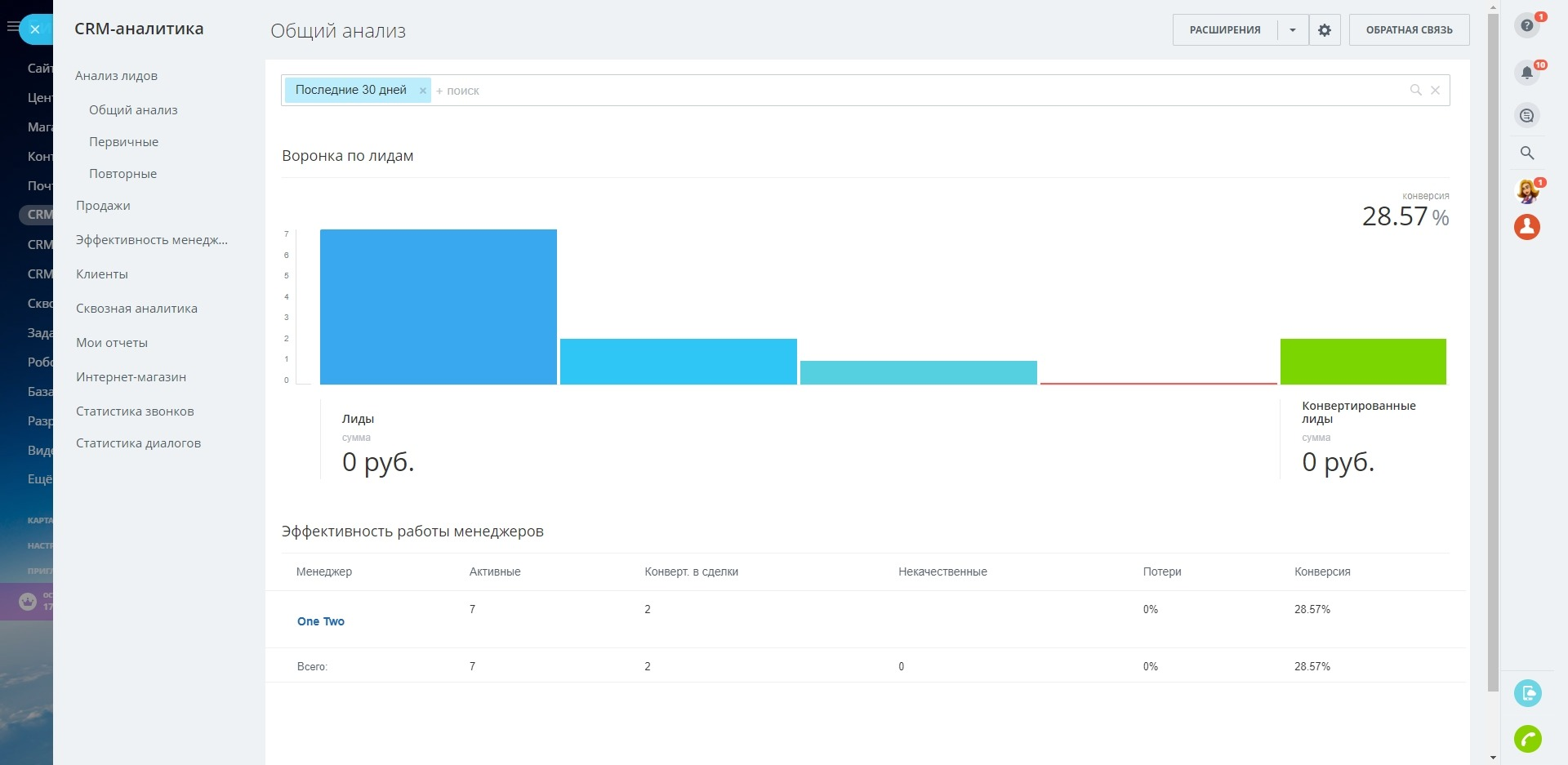Screen dimensions: 1568x765
Task: Select the green Конвертированные лиды bar
Action: 1363,362
